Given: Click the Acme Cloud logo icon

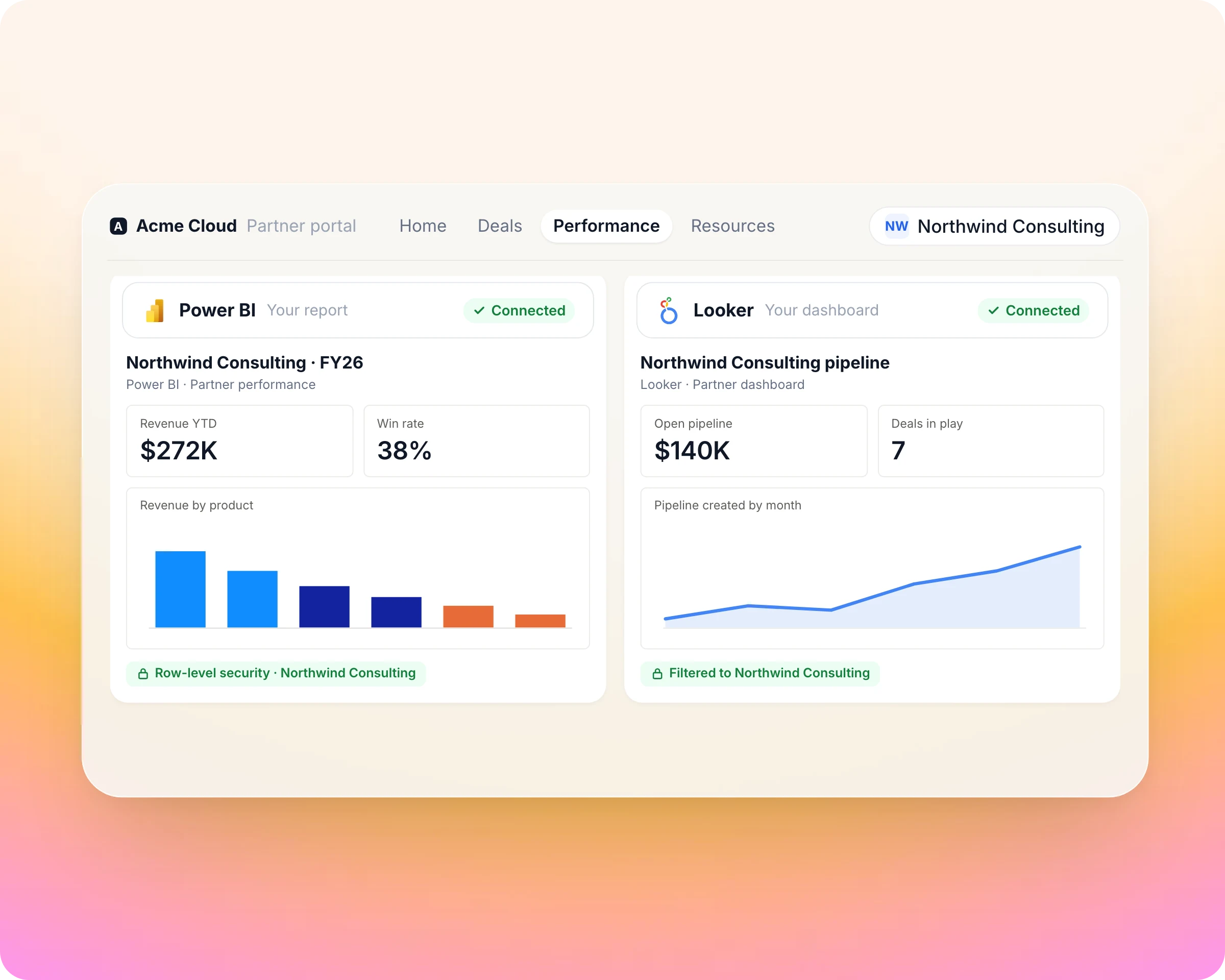Looking at the screenshot, I should click(118, 226).
